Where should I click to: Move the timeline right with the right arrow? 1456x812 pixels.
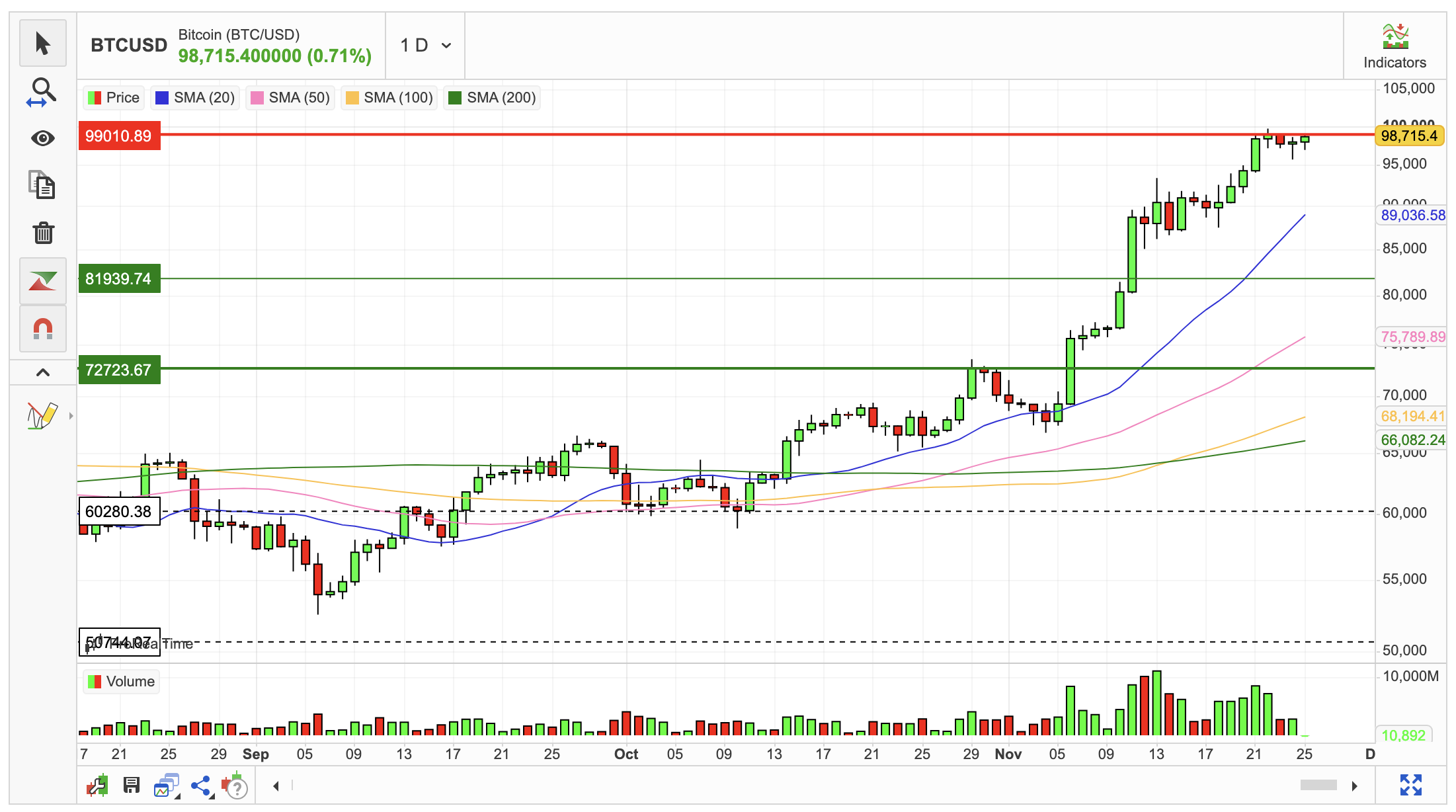1355,786
